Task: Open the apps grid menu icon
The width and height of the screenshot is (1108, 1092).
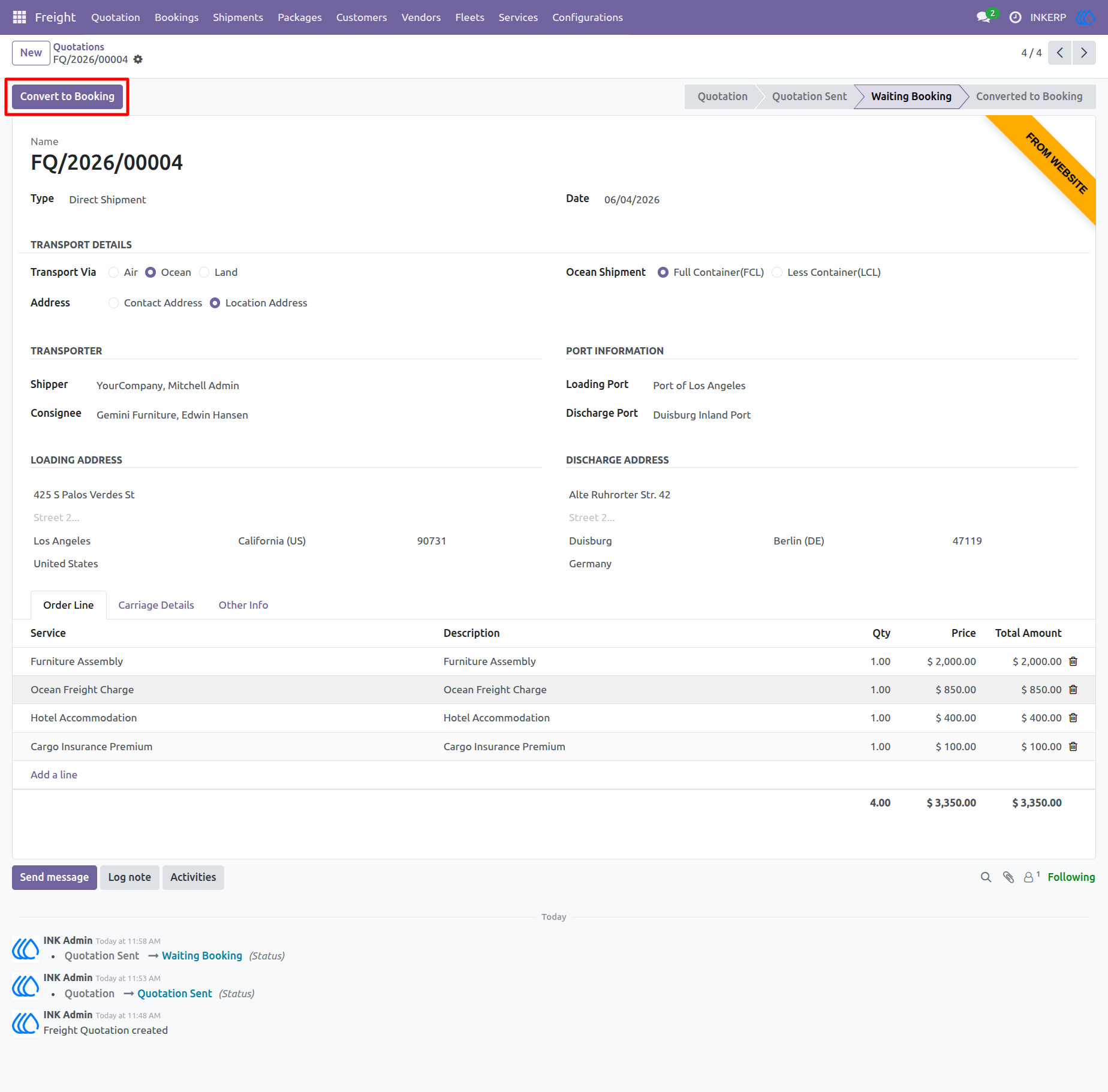Action: (19, 17)
